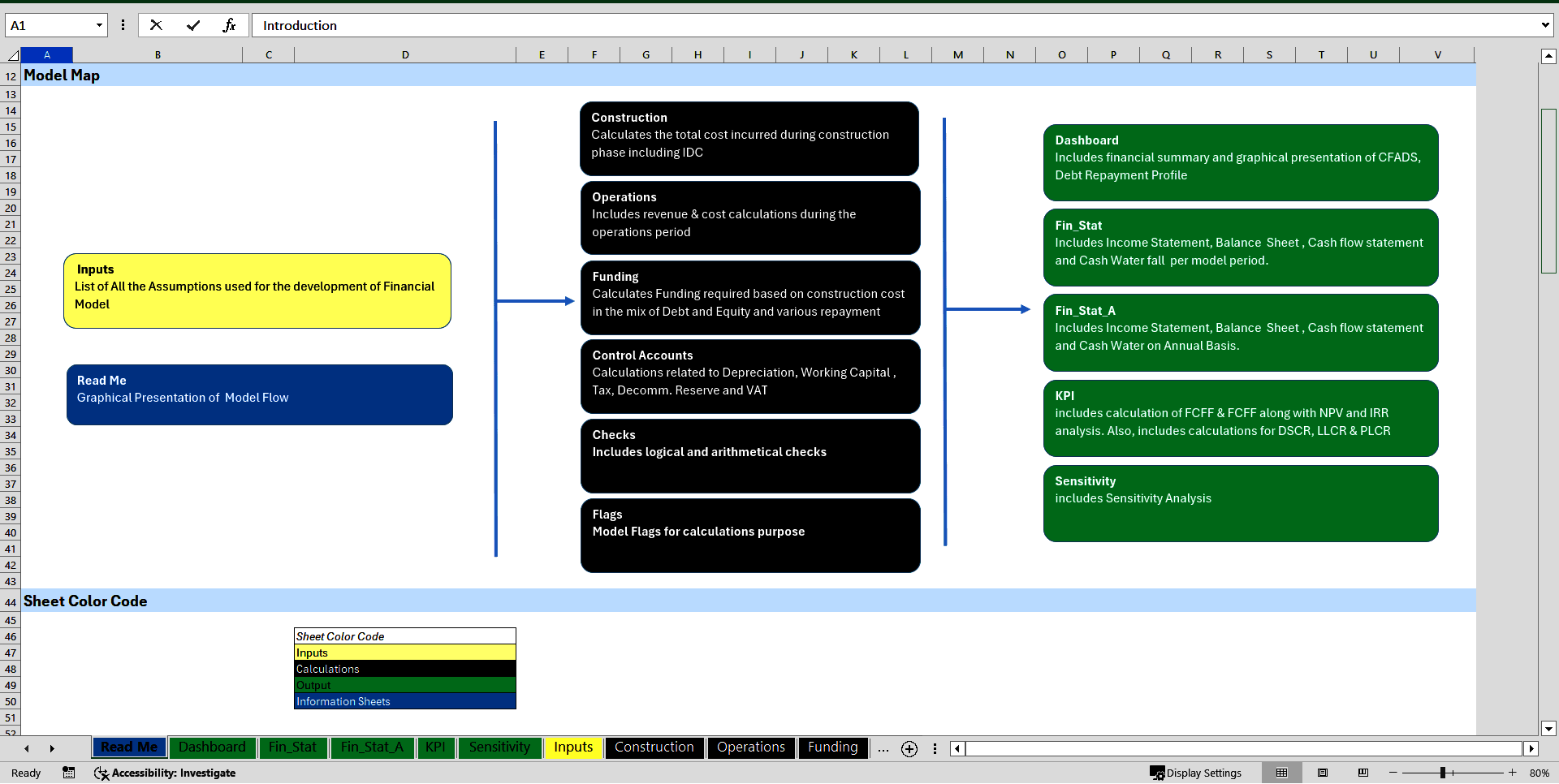The image size is (1559, 784).
Task: Click the Insert Function (fx) icon
Action: pyautogui.click(x=230, y=25)
